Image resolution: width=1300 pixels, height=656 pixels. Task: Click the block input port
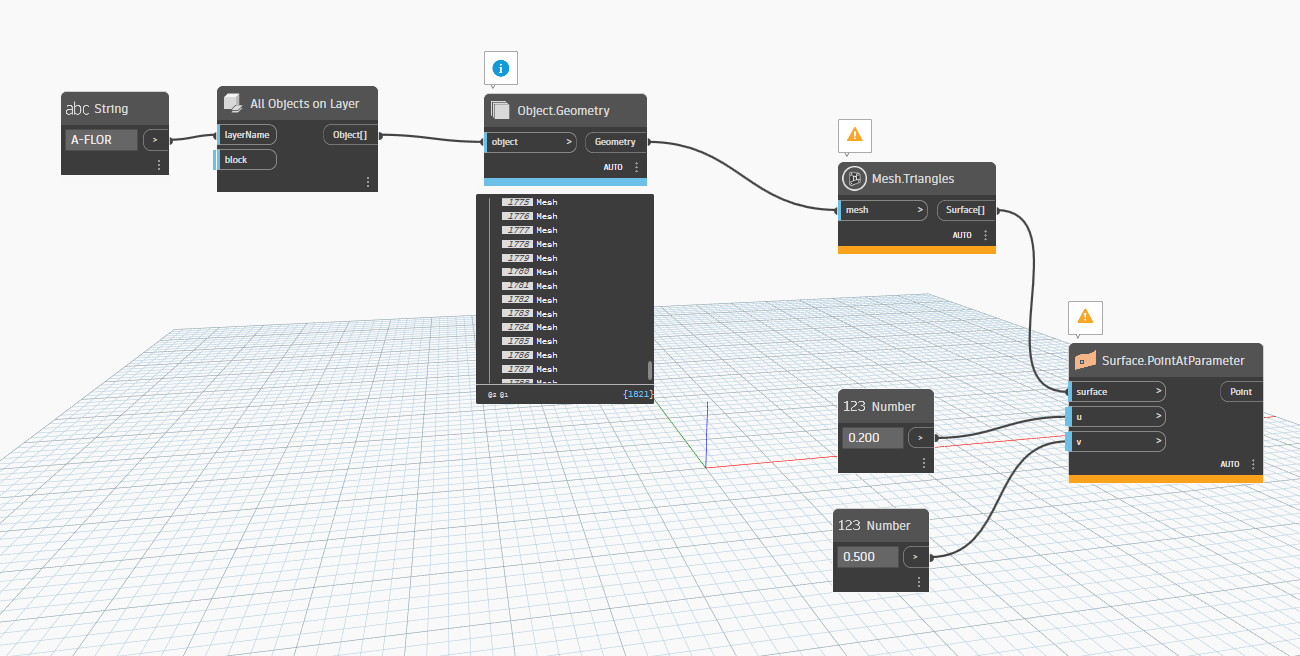[x=247, y=160]
